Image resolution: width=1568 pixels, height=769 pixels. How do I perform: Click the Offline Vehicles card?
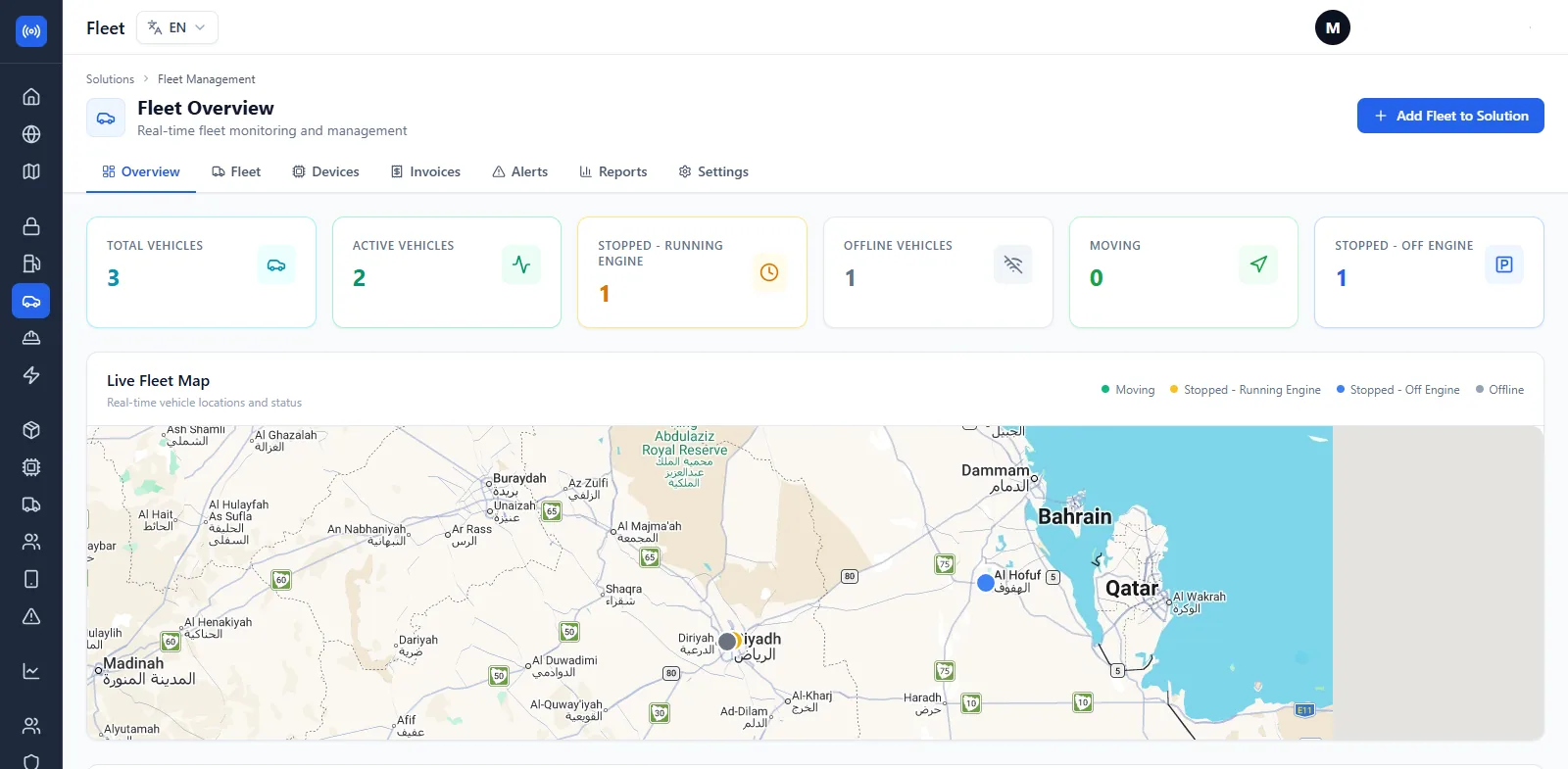(x=938, y=272)
